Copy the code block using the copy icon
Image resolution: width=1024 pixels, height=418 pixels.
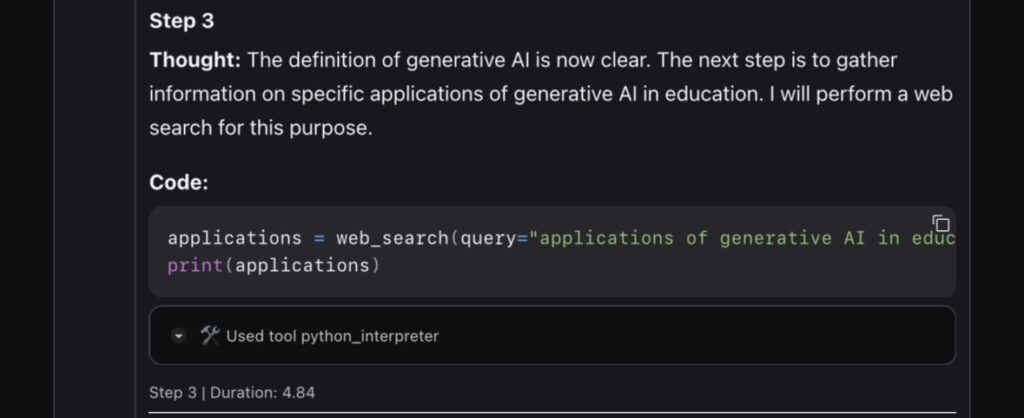[940, 223]
